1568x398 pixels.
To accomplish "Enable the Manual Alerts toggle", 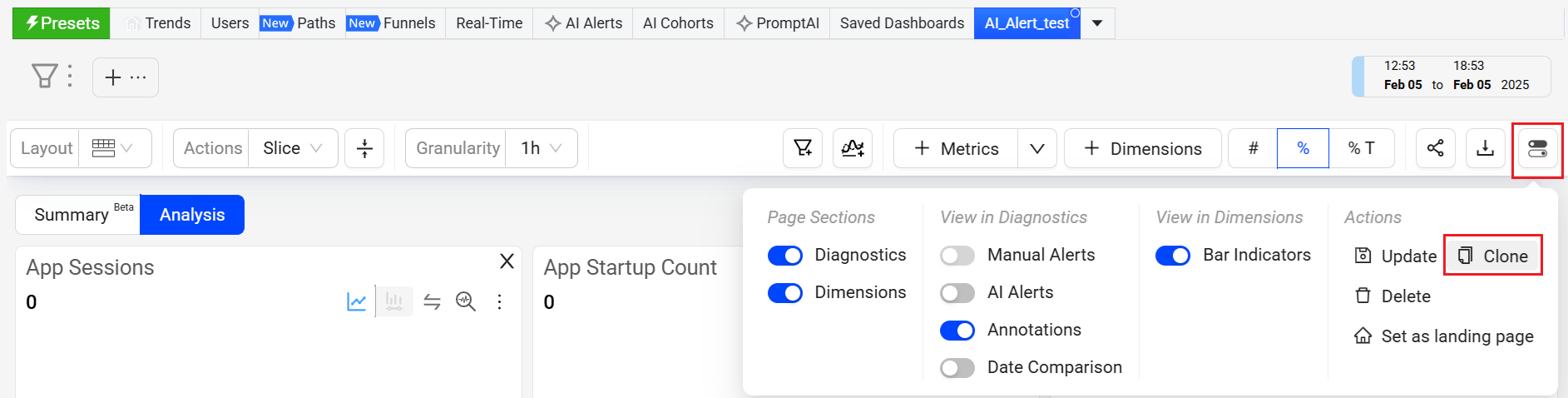I will tap(957, 255).
